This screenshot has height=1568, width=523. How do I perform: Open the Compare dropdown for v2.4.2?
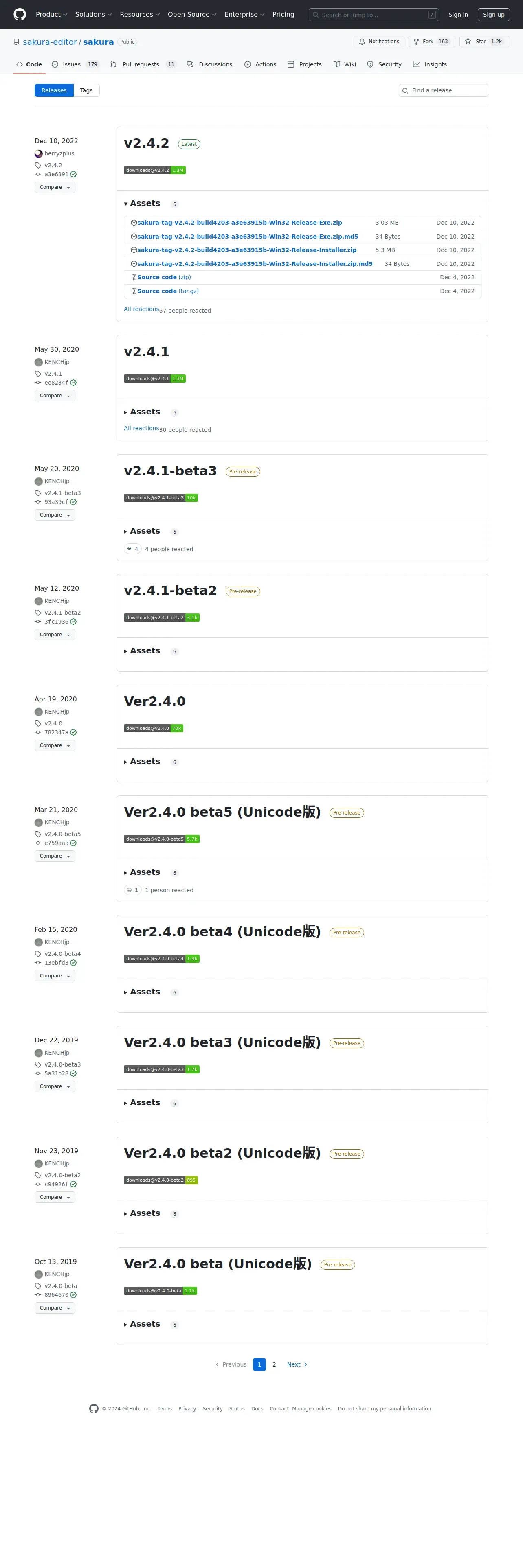point(55,188)
